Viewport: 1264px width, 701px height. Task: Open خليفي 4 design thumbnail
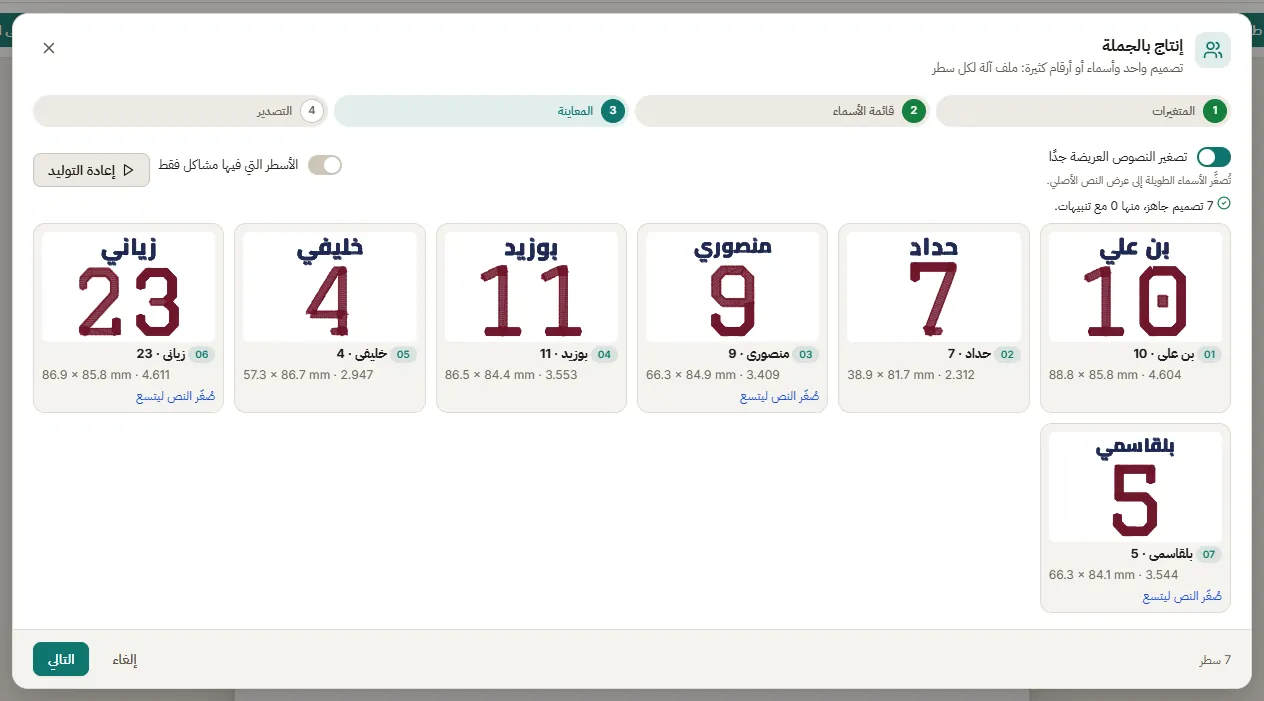point(330,287)
